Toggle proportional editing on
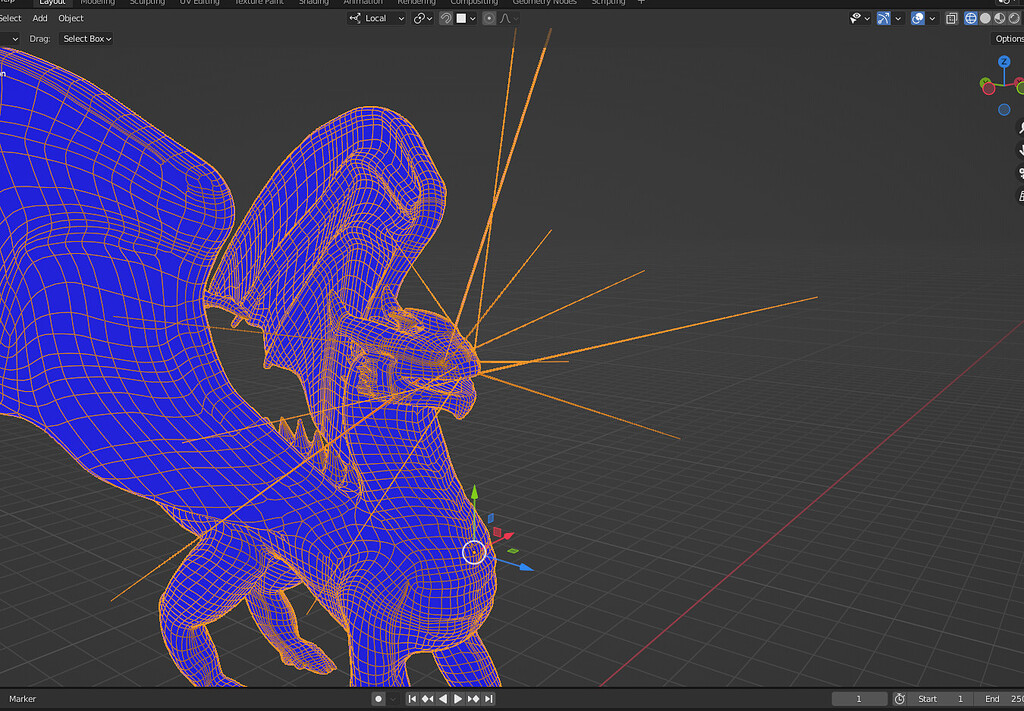 pos(489,18)
